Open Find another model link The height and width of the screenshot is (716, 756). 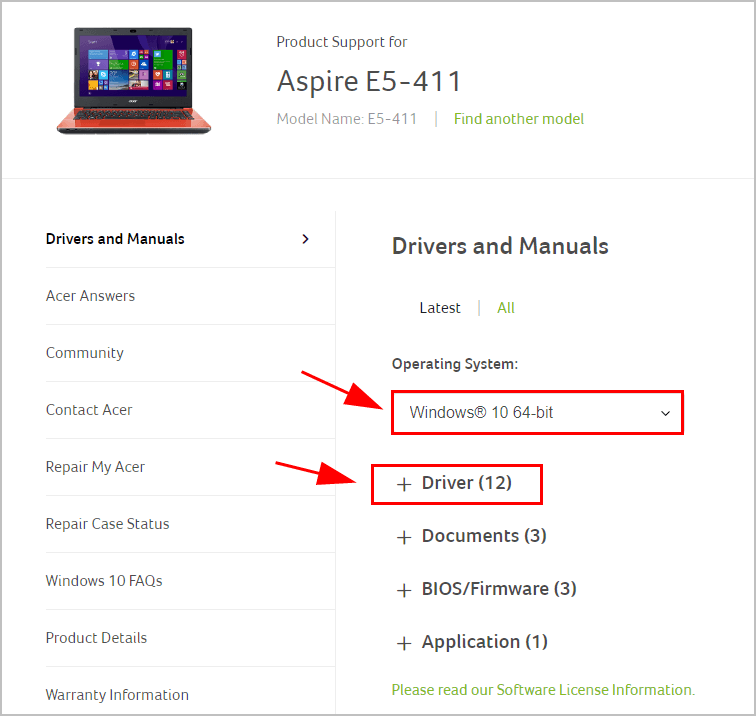pos(519,119)
